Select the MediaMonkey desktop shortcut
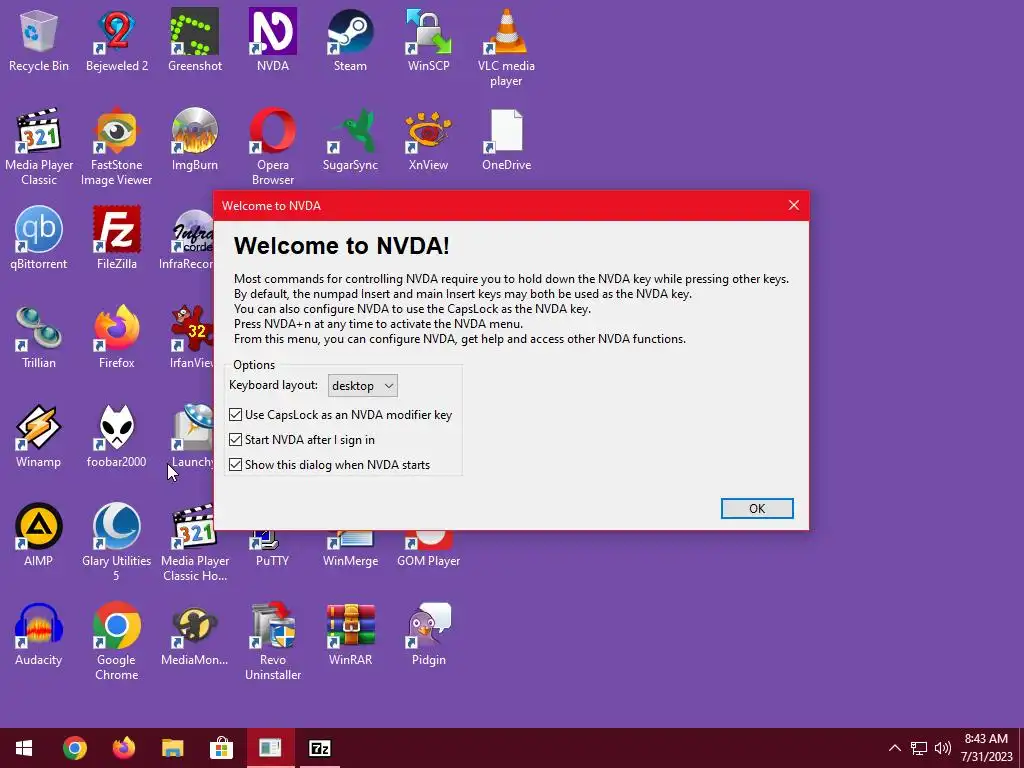This screenshot has height=768, width=1024. [x=195, y=634]
